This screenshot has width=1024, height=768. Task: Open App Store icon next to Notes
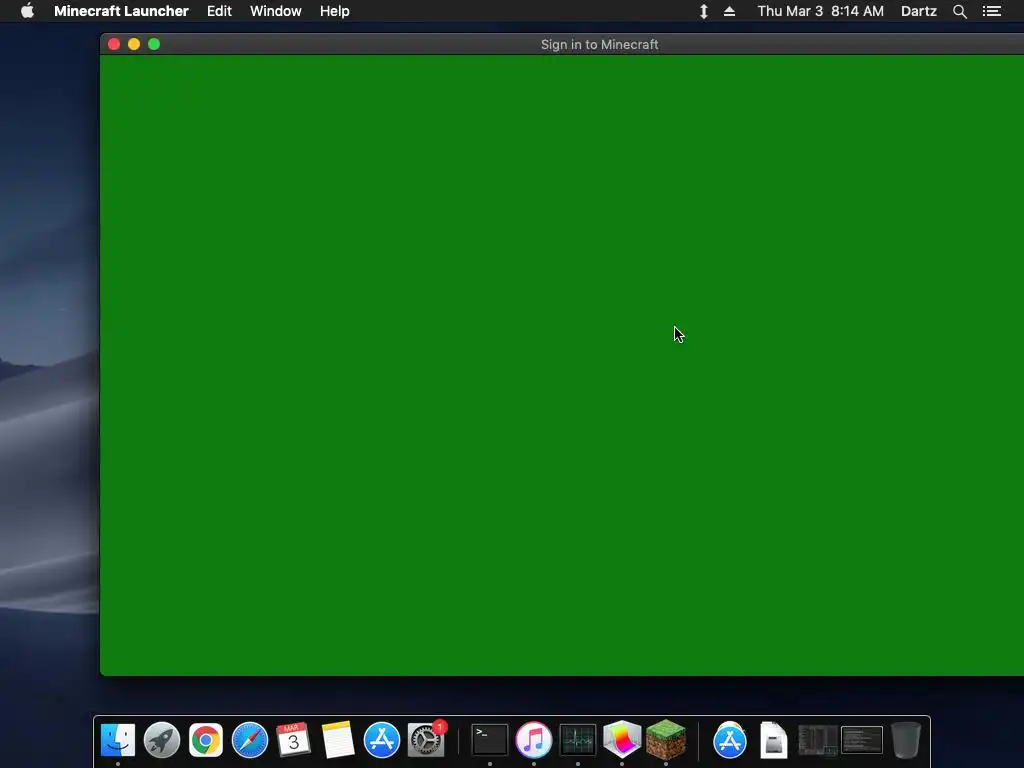pyautogui.click(x=381, y=740)
